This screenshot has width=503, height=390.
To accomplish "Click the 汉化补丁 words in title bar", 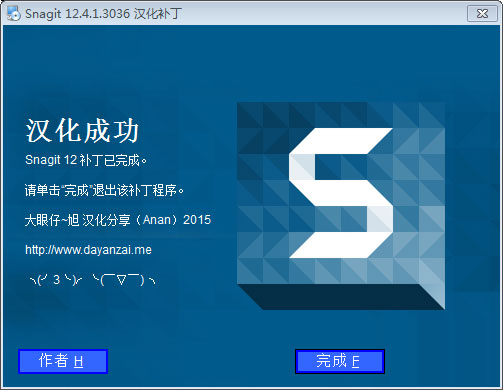I will (x=158, y=14).
